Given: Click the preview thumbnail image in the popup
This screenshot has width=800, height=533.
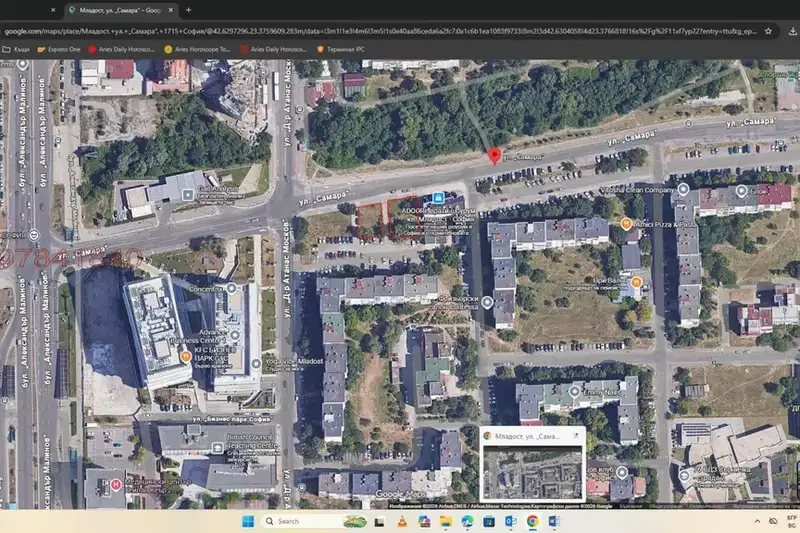Looking at the screenshot, I should click(x=532, y=472).
